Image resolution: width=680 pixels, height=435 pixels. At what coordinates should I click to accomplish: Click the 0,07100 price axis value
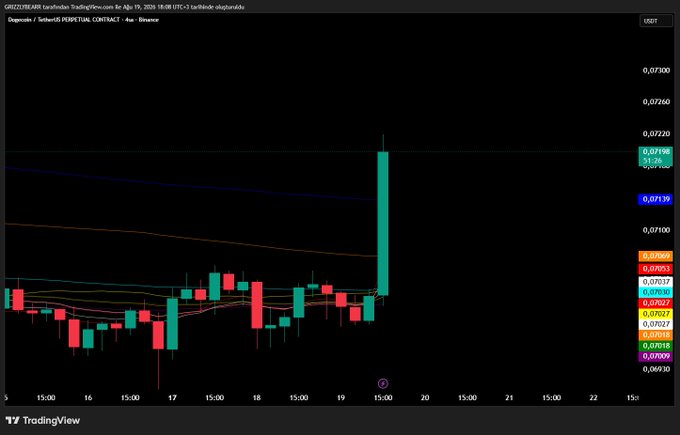click(656, 230)
